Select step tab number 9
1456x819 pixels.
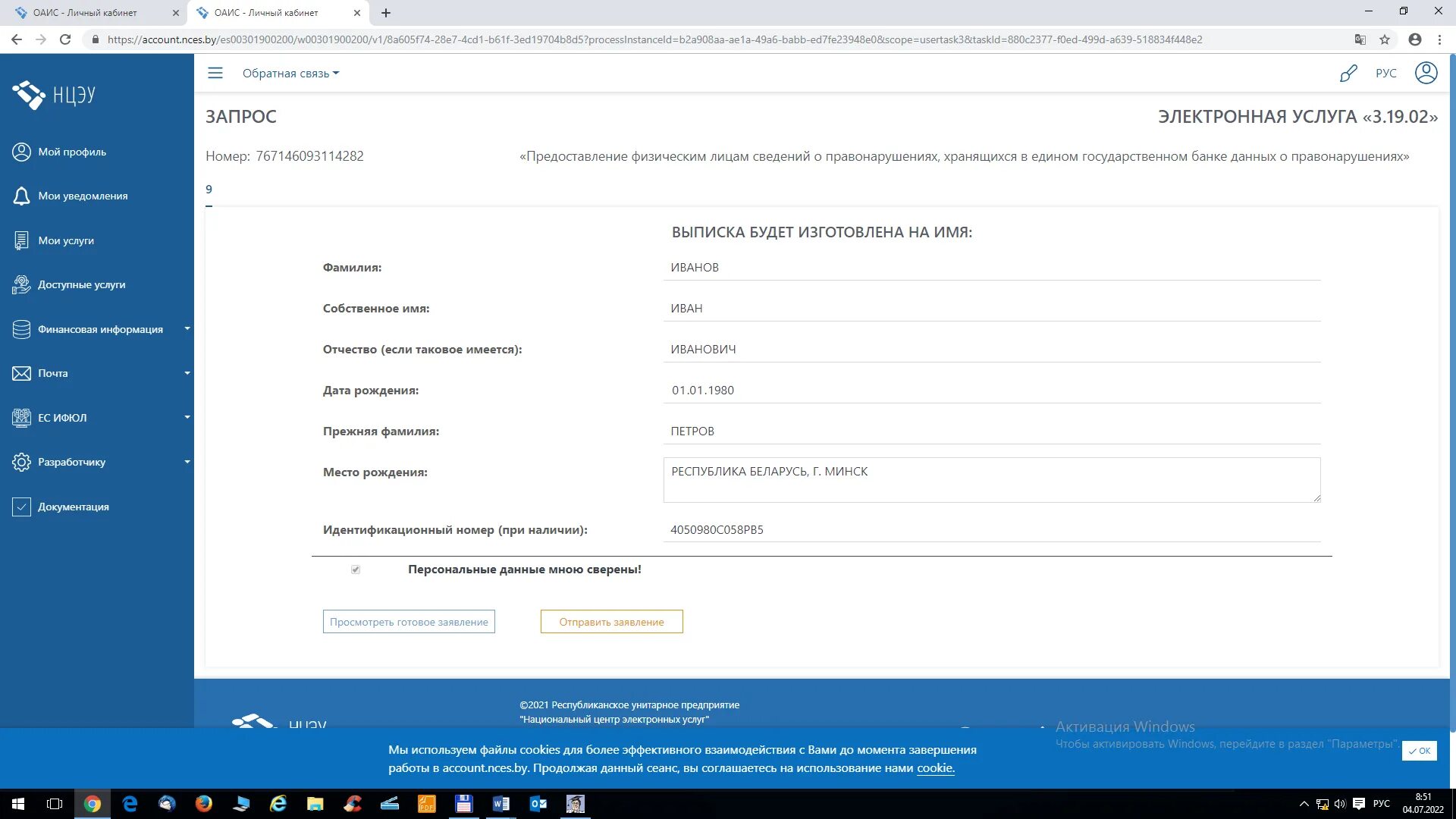point(209,190)
